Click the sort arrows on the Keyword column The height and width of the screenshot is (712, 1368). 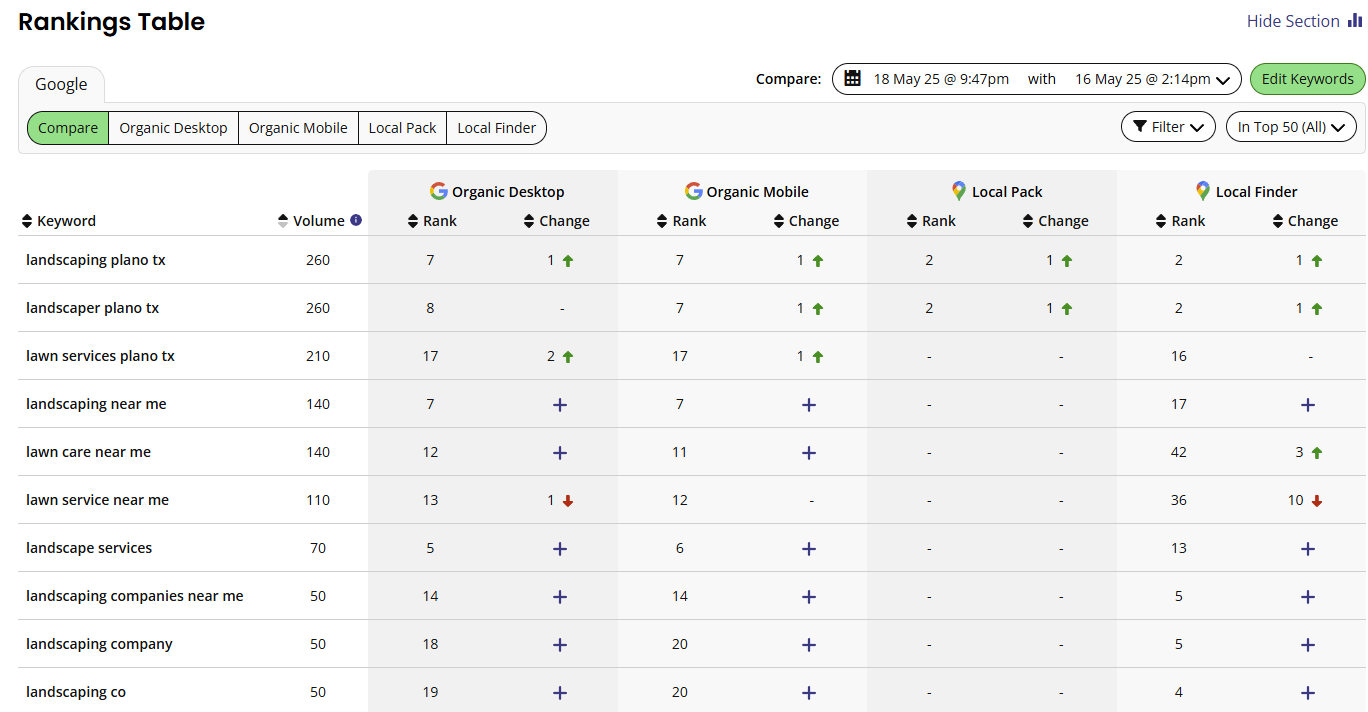25,220
